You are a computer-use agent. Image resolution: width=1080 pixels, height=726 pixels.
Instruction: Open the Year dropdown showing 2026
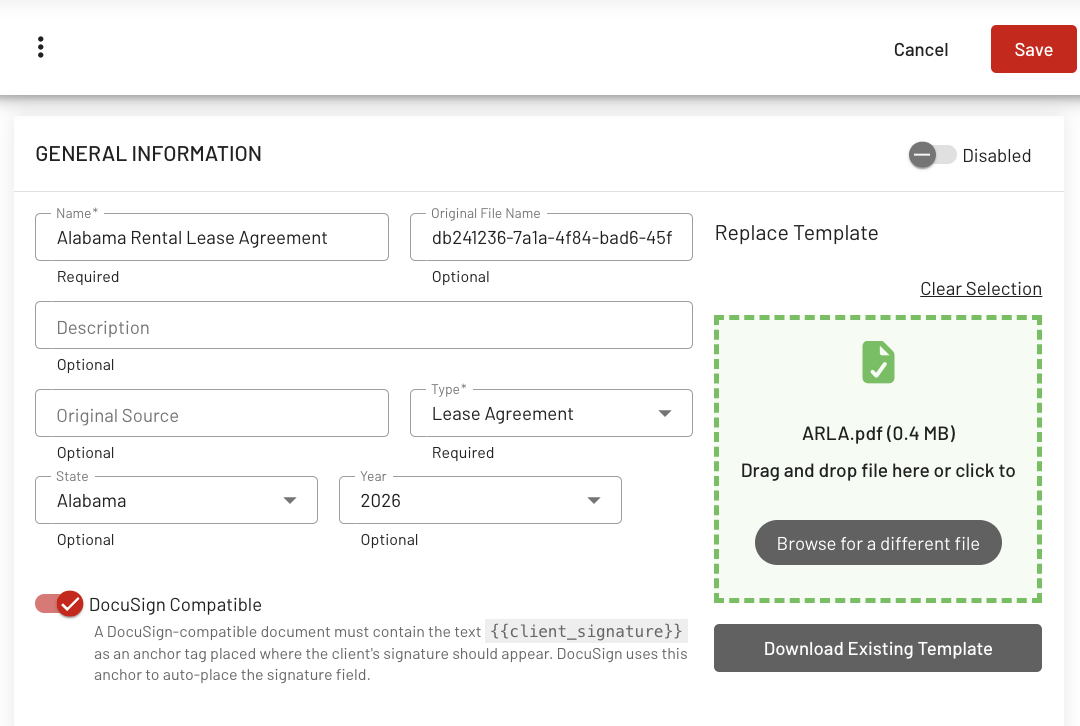pos(480,500)
